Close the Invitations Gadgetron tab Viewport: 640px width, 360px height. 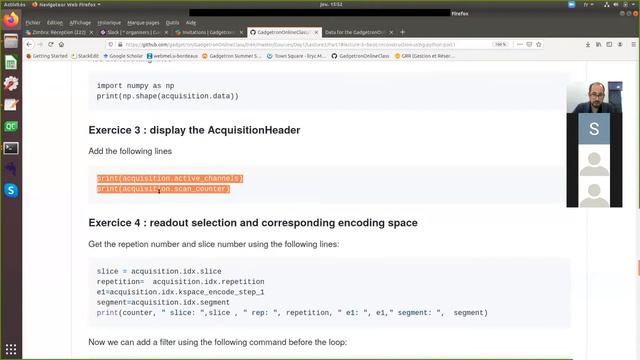point(241,32)
